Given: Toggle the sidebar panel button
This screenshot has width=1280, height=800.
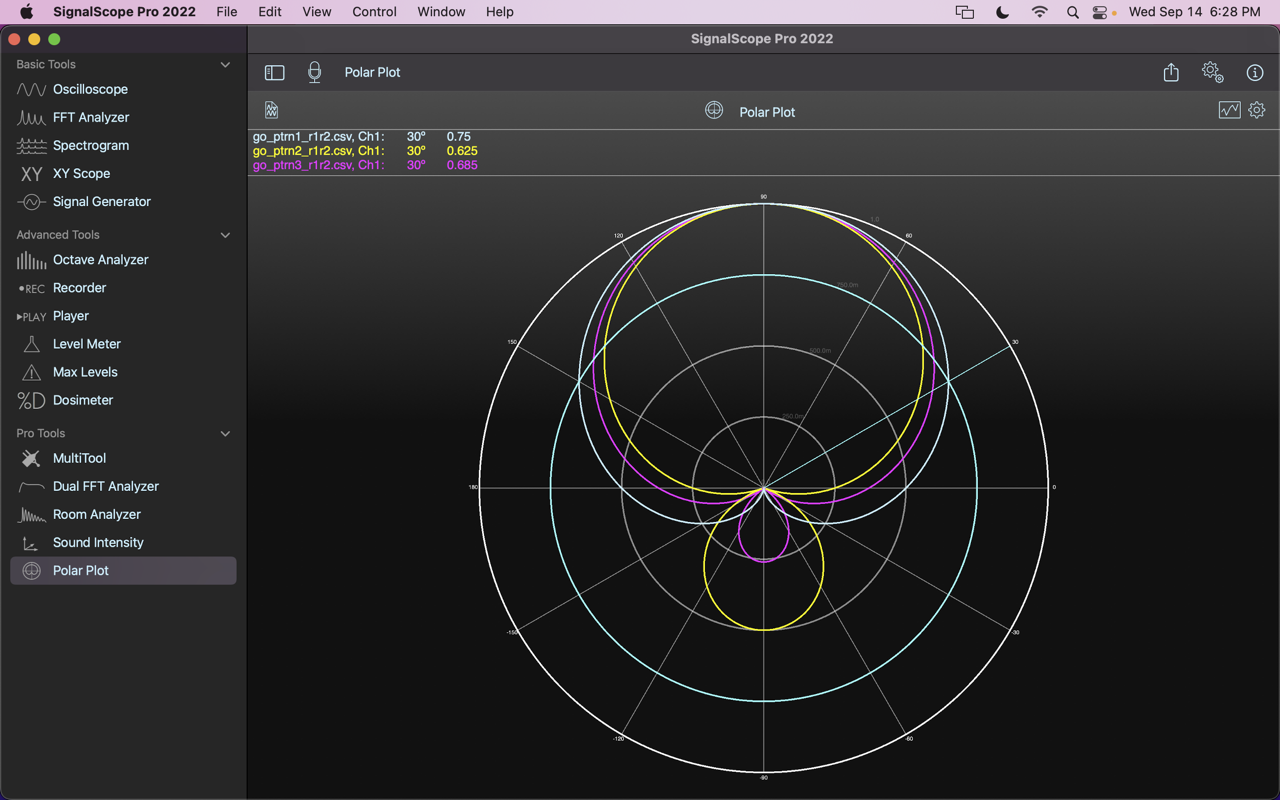Looking at the screenshot, I should [274, 72].
